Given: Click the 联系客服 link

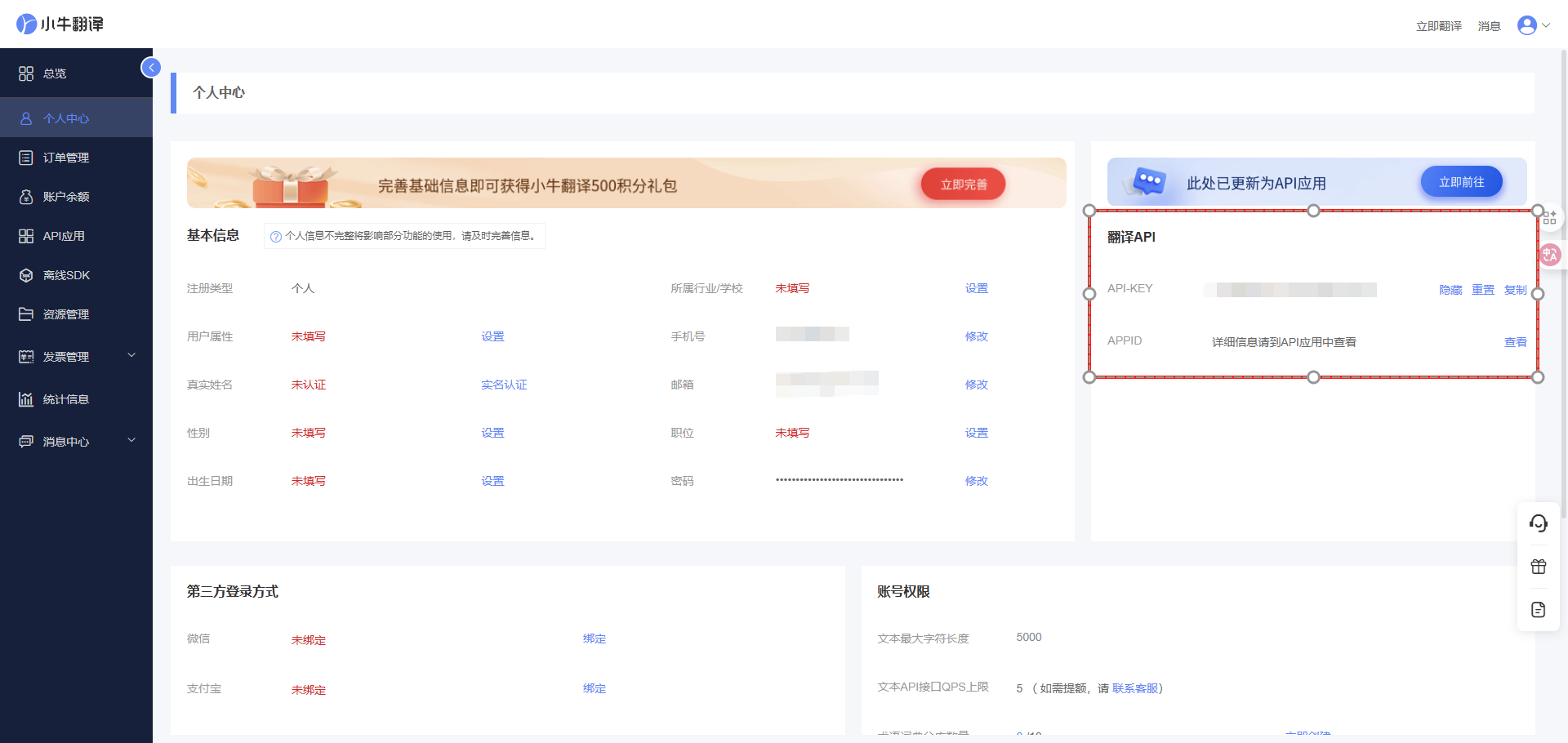Looking at the screenshot, I should point(1135,688).
